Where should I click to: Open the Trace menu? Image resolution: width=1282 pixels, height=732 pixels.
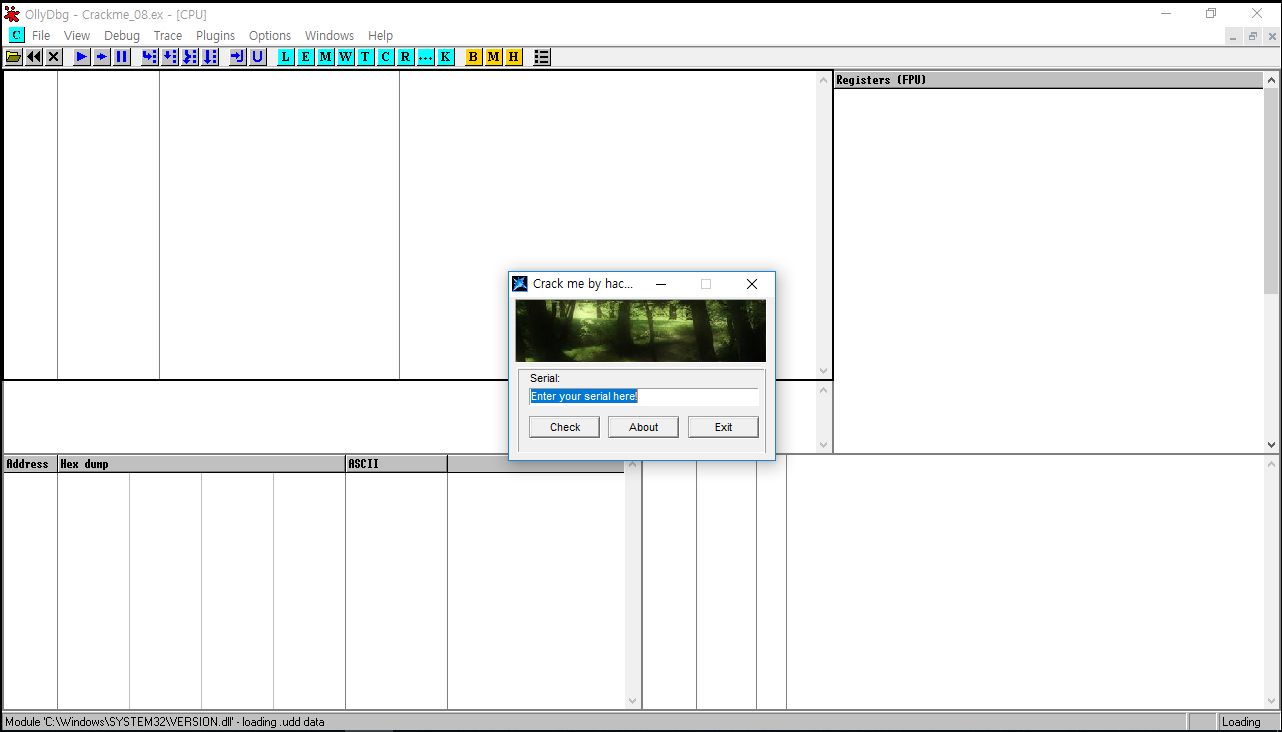pyautogui.click(x=168, y=35)
